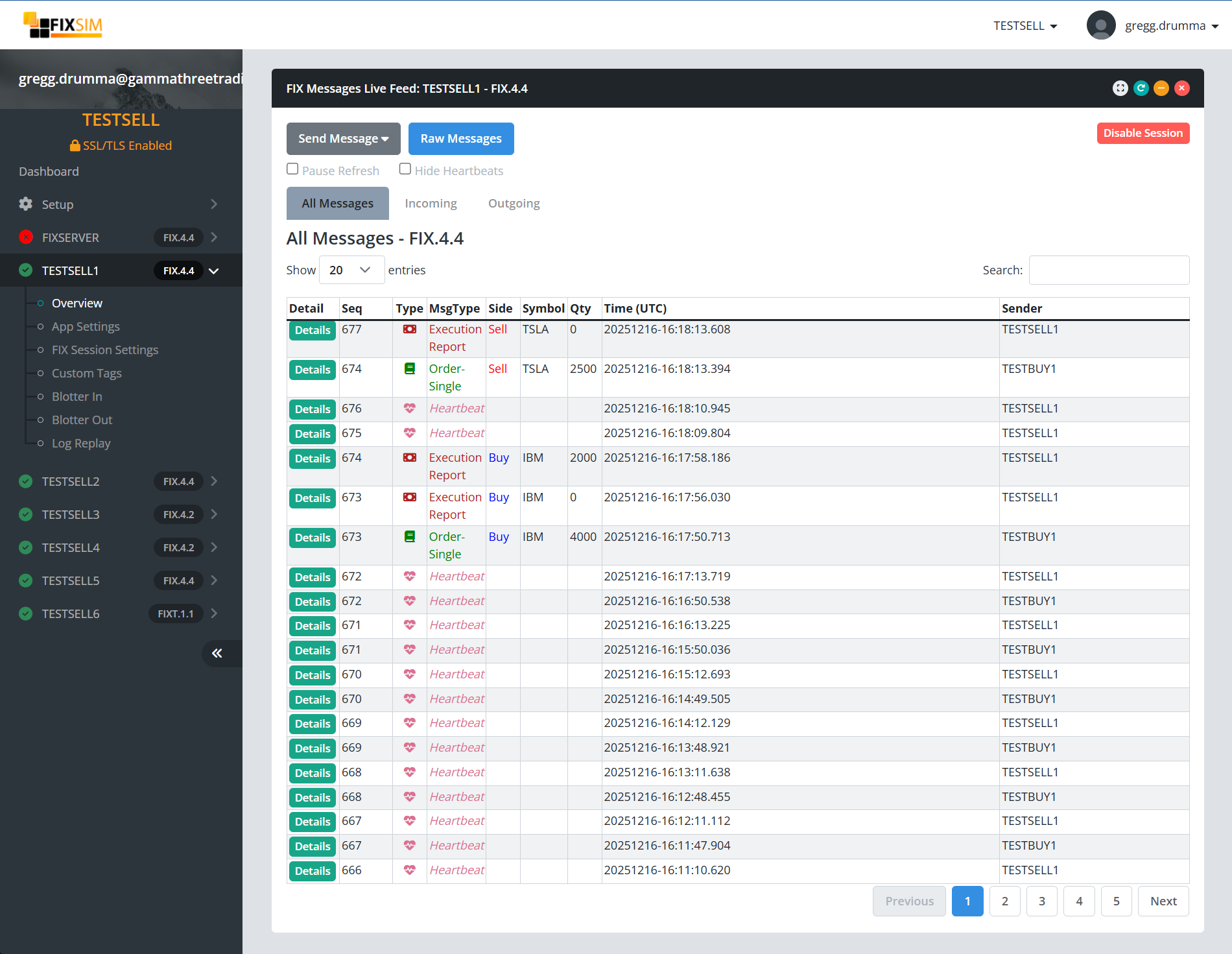Switch to the Incoming tab
The image size is (1232, 954).
(x=431, y=204)
